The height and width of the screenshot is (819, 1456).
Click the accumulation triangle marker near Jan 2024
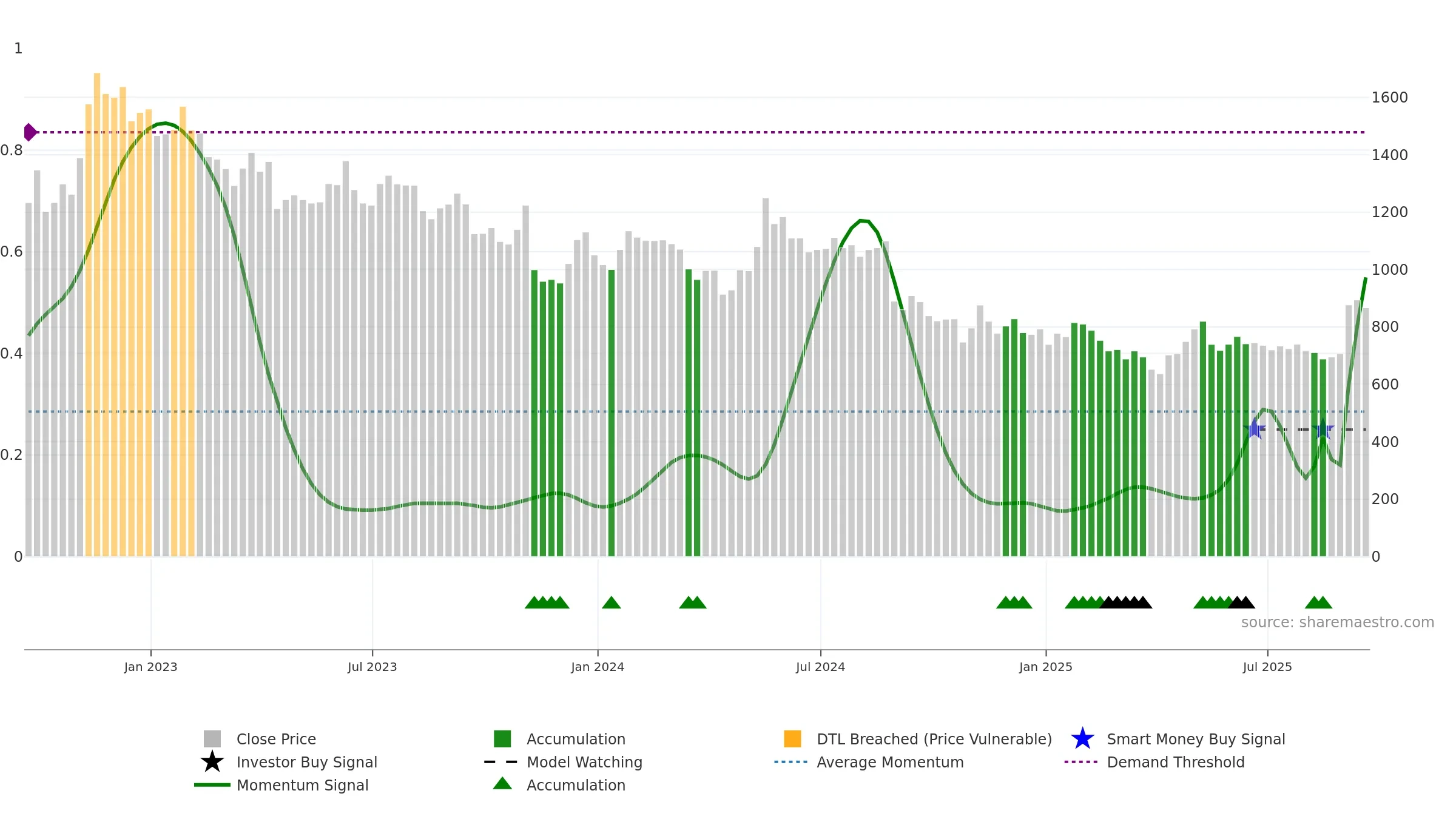[611, 602]
